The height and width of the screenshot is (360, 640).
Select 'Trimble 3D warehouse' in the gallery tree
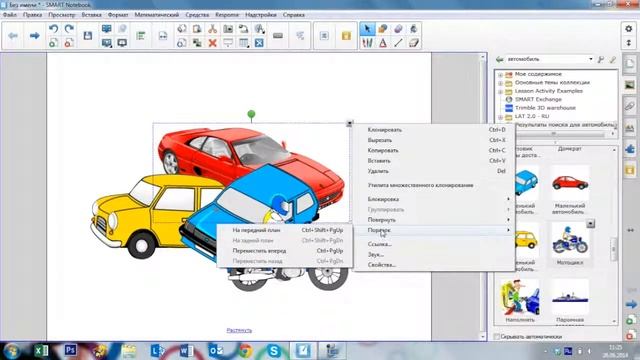[545, 108]
